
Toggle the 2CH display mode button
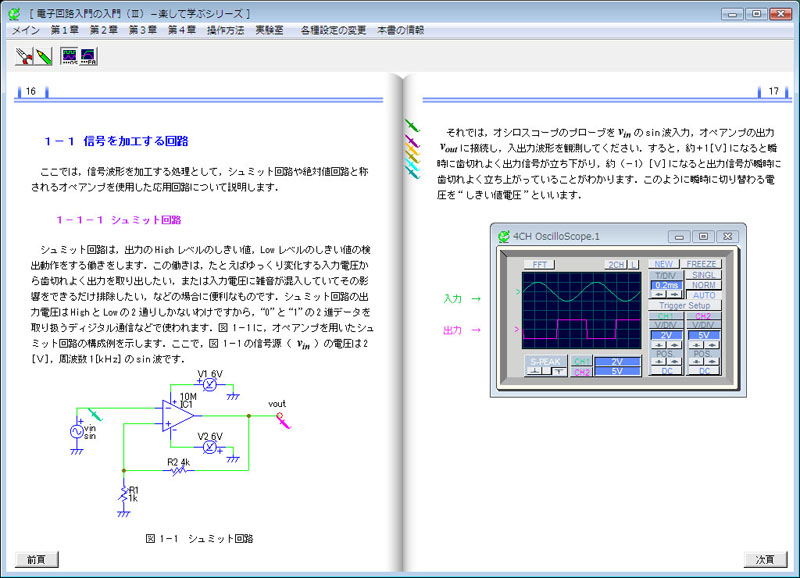coord(616,264)
